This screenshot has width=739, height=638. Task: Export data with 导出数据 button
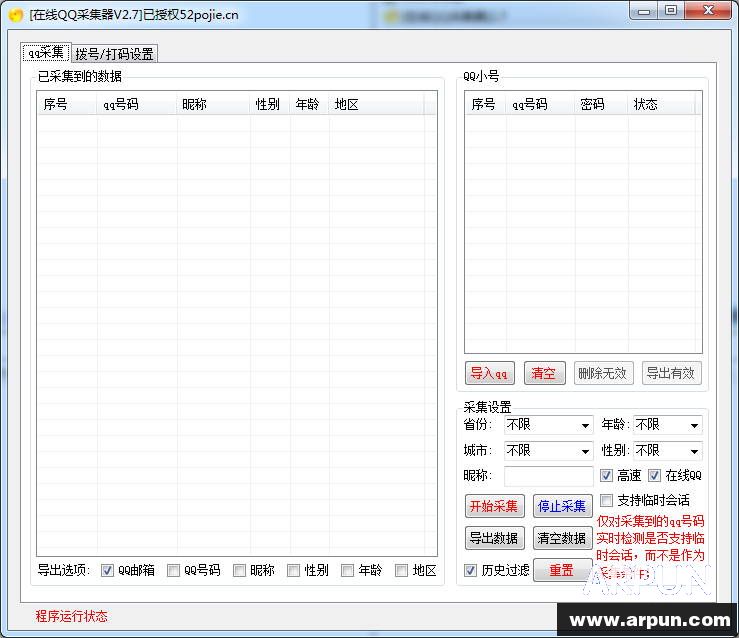click(x=494, y=538)
